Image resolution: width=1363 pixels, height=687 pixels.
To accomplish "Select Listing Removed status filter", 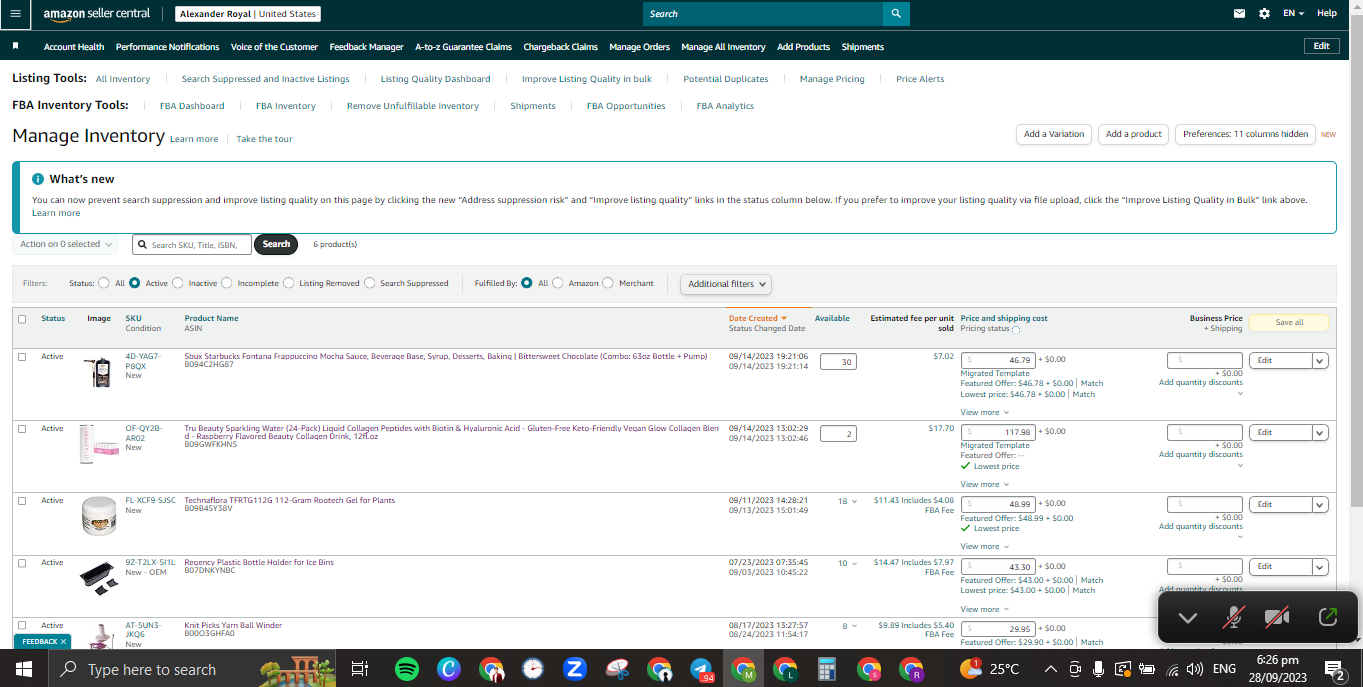I will pyautogui.click(x=289, y=283).
